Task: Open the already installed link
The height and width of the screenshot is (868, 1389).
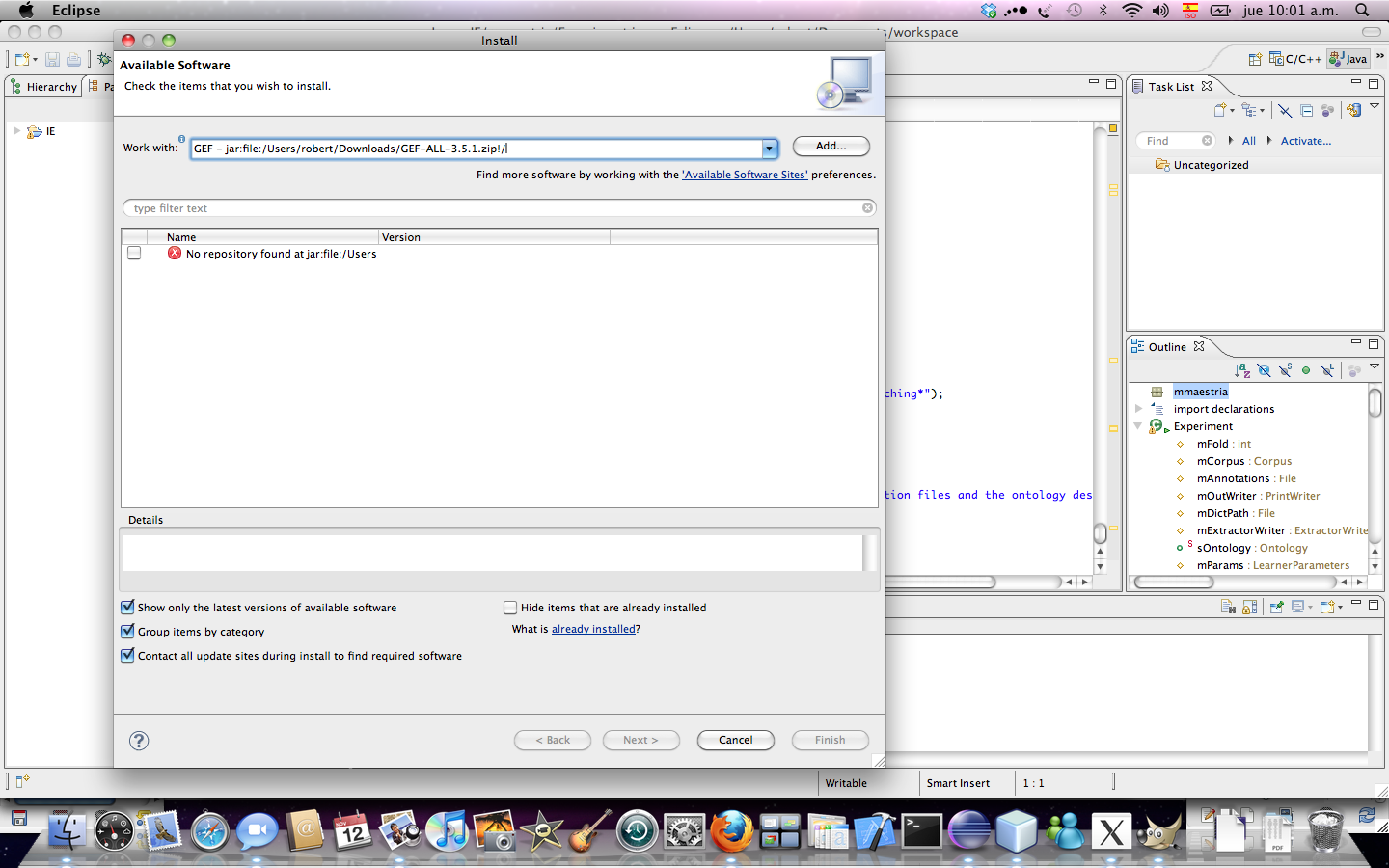Action: pyautogui.click(x=593, y=629)
